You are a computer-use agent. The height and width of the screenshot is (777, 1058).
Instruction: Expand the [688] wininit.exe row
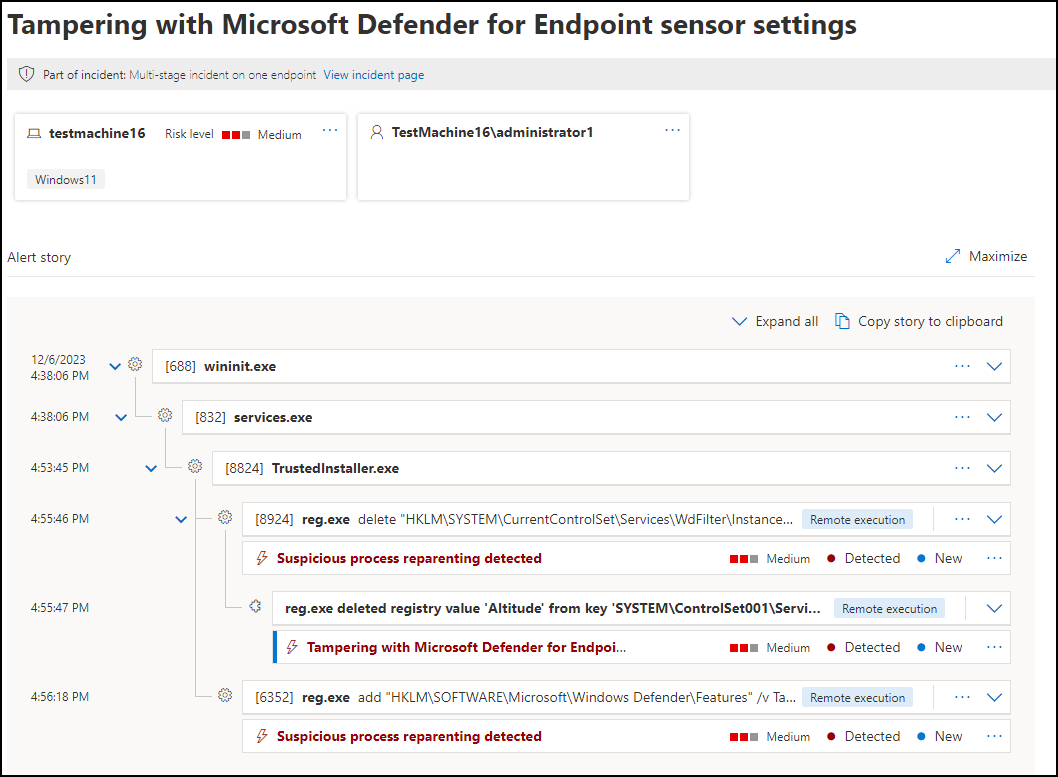[995, 366]
